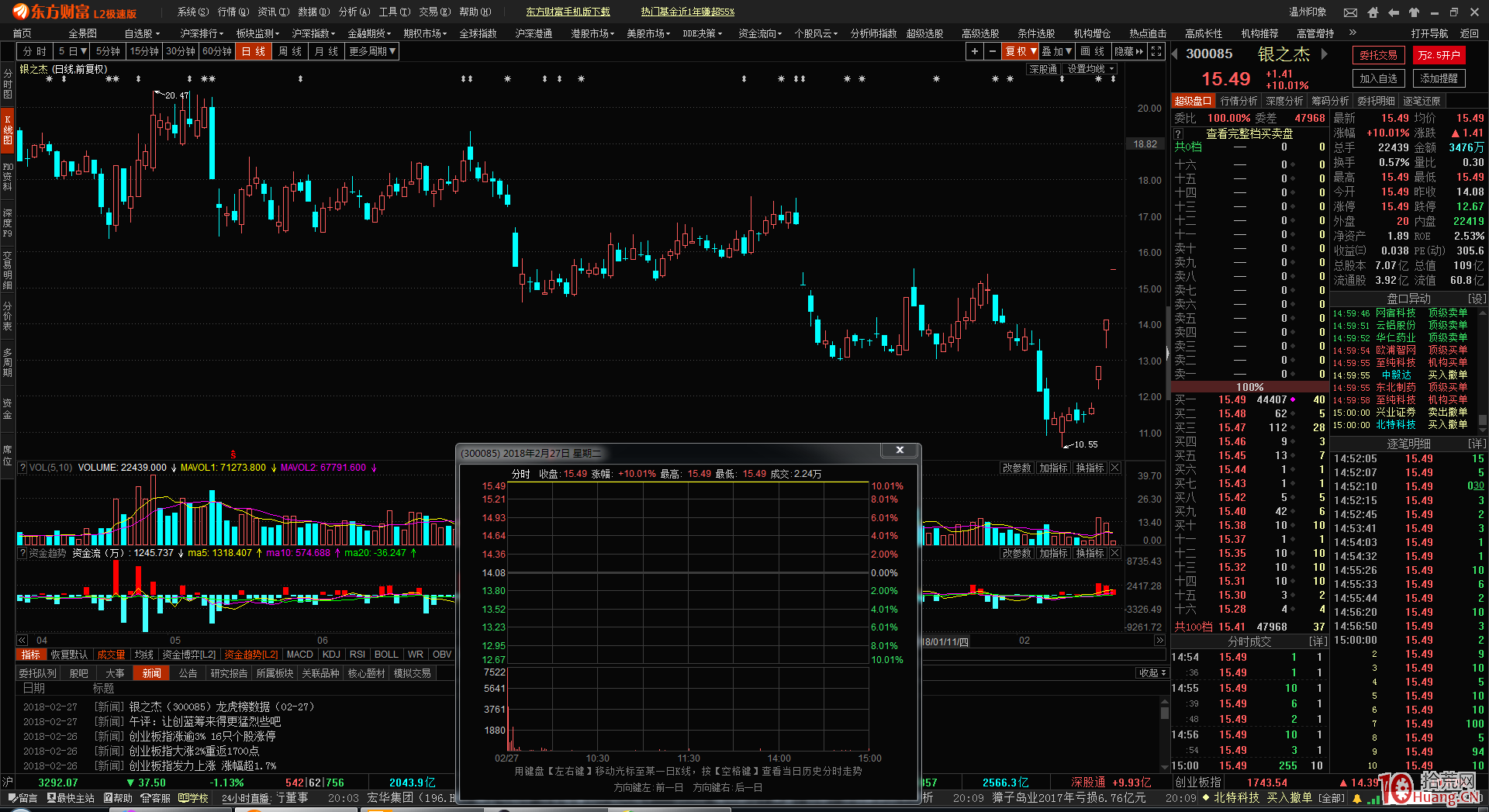Click 画线 drawing tool button
The height and width of the screenshot is (812, 1489).
pos(1093,51)
